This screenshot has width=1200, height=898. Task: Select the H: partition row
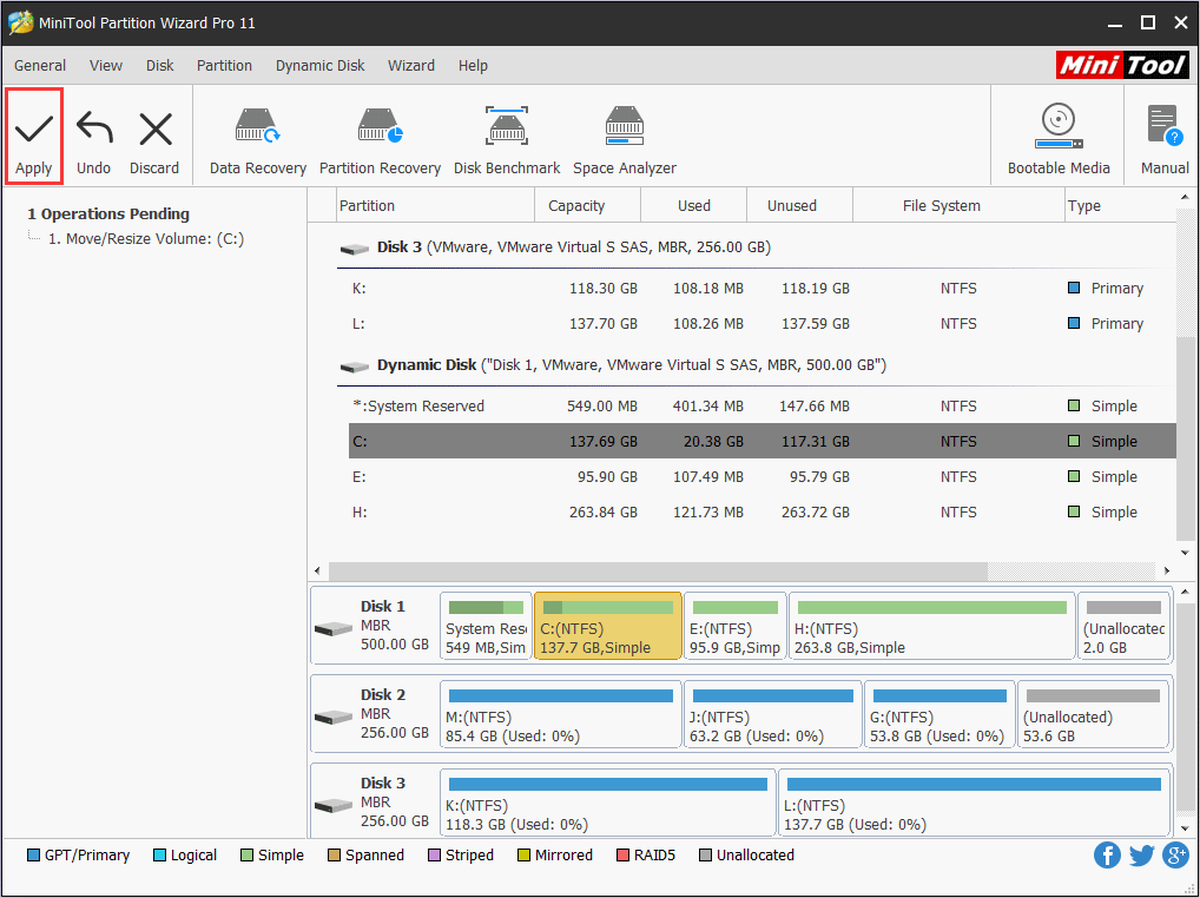(x=762, y=512)
